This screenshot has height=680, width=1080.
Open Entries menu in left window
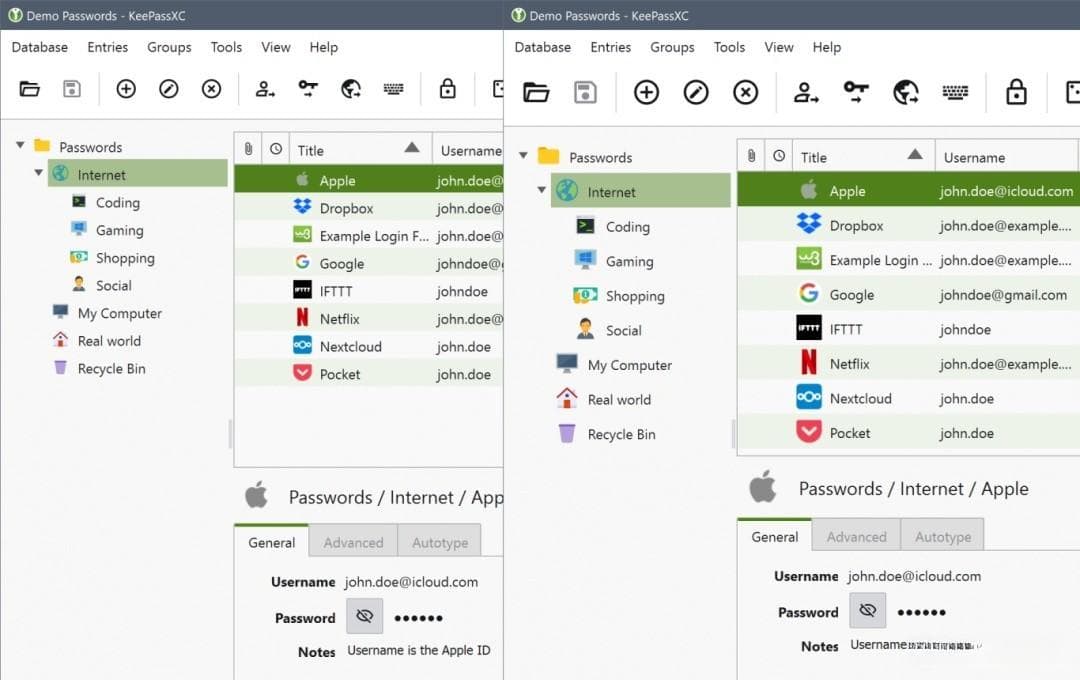tap(107, 47)
